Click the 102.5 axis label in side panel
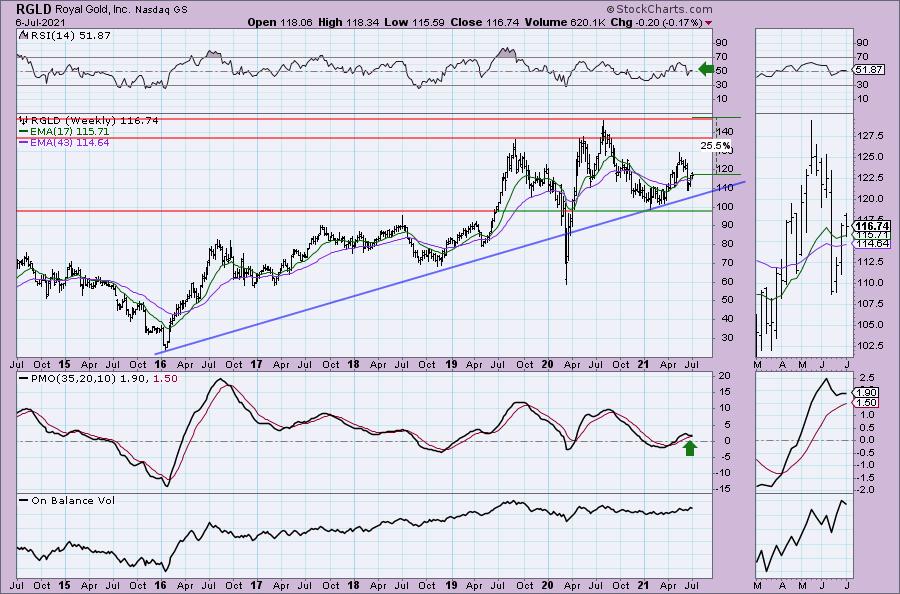 (871, 345)
